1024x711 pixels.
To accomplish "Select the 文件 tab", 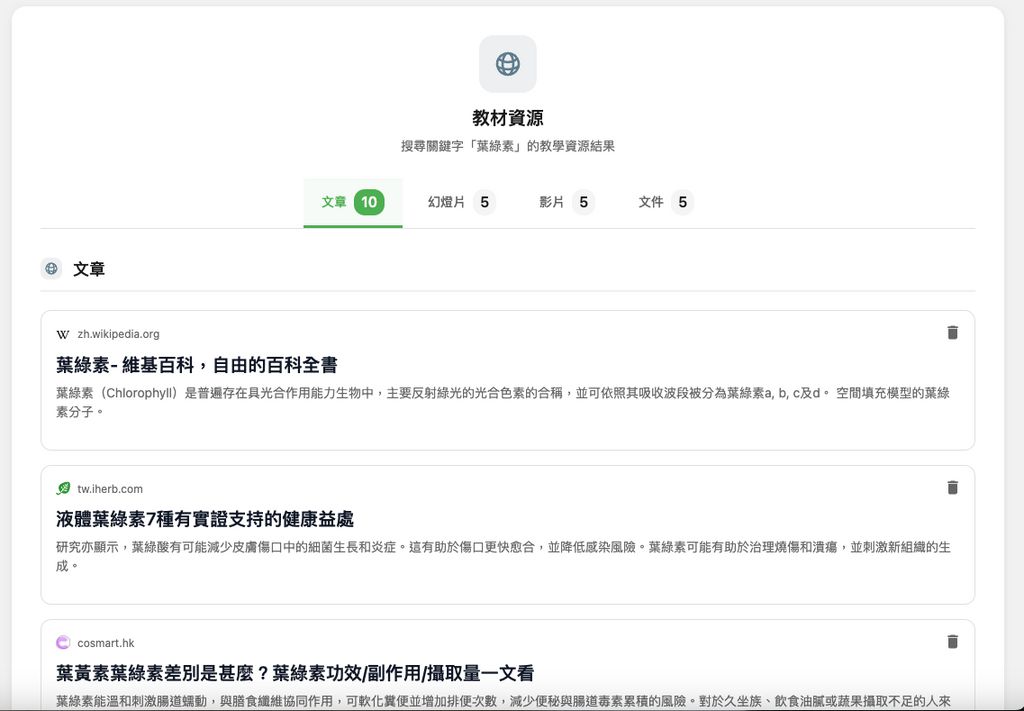I will (x=651, y=202).
